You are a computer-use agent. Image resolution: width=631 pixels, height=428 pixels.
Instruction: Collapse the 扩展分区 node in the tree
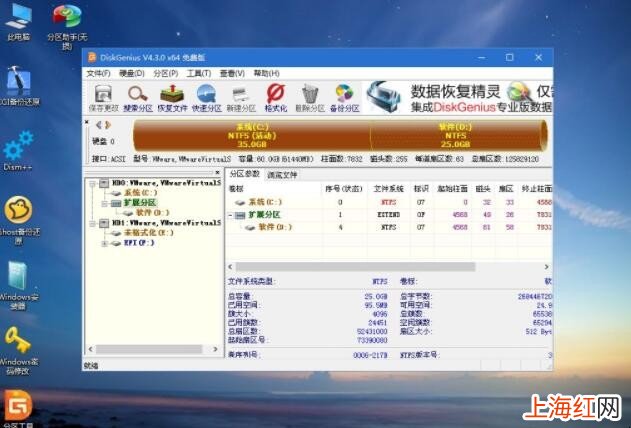[x=104, y=204]
